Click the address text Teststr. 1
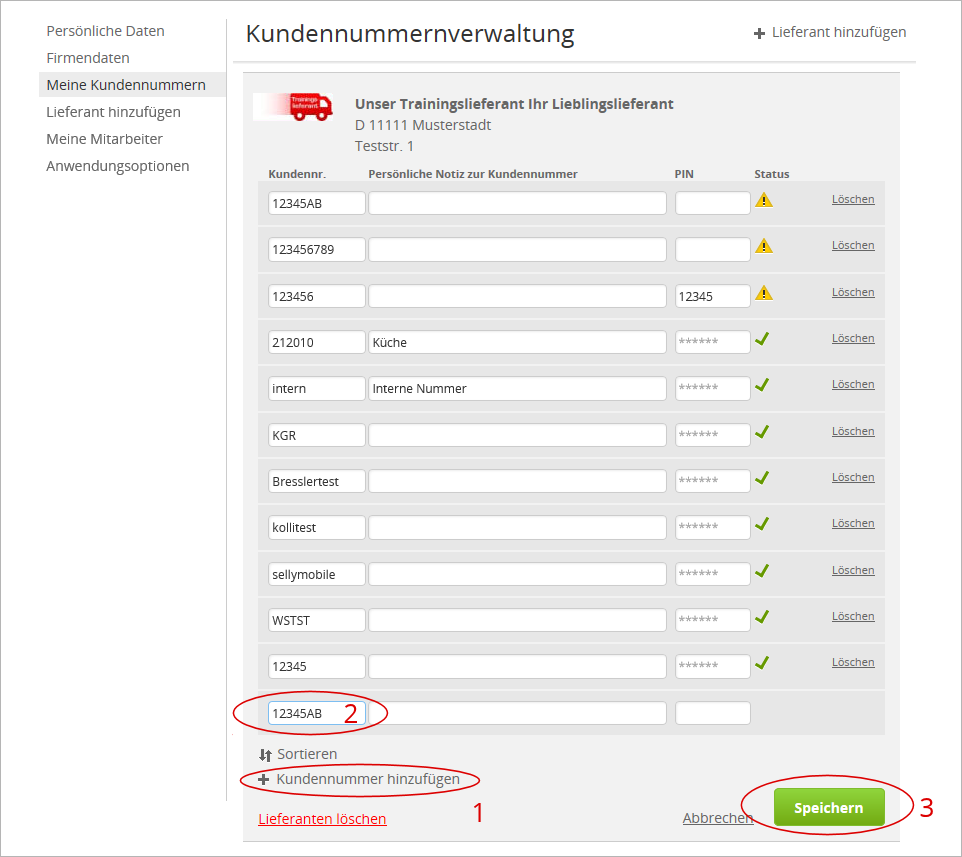Image resolution: width=962 pixels, height=857 pixels. [384, 146]
